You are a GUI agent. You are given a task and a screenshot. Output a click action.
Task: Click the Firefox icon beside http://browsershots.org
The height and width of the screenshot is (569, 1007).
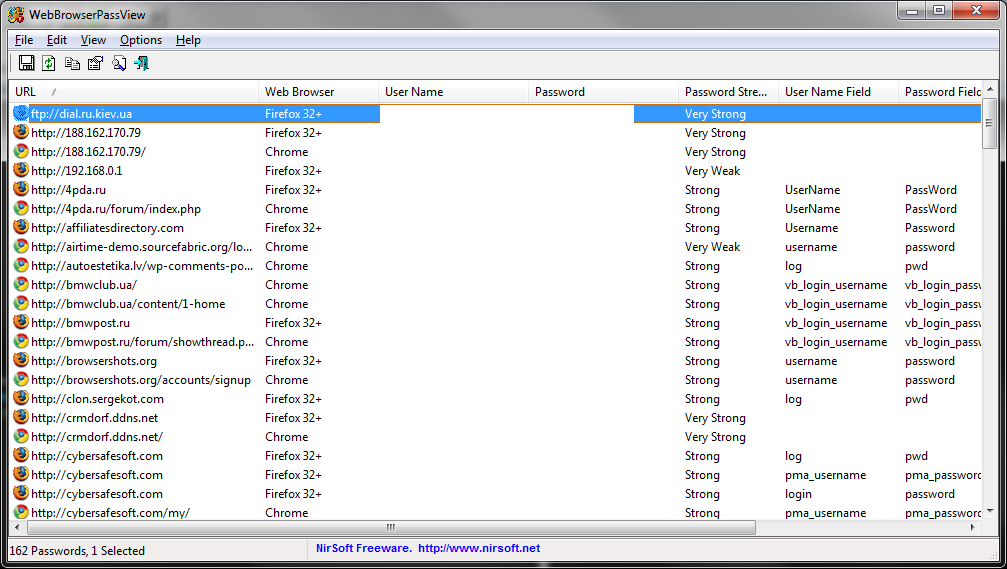[21, 360]
